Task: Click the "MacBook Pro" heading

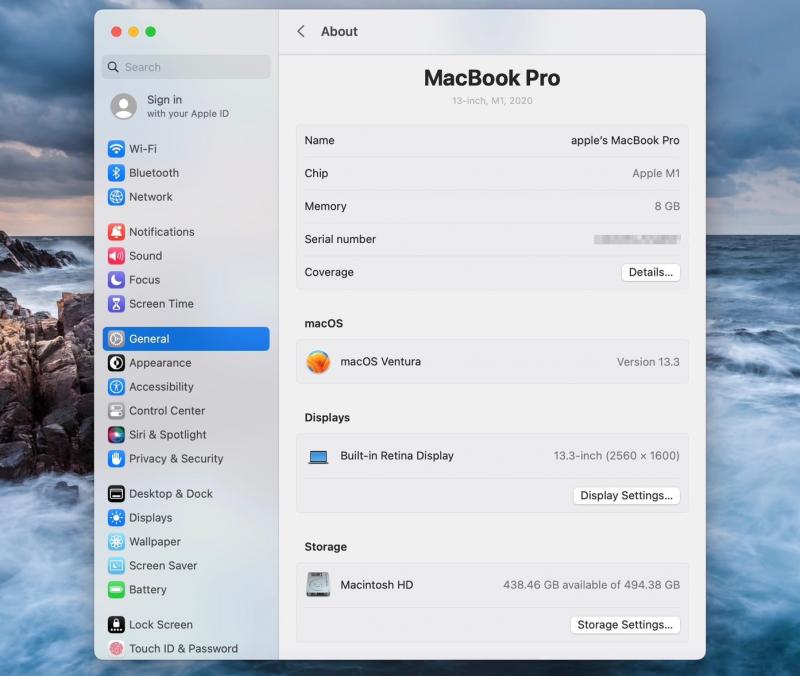Action: click(x=492, y=78)
